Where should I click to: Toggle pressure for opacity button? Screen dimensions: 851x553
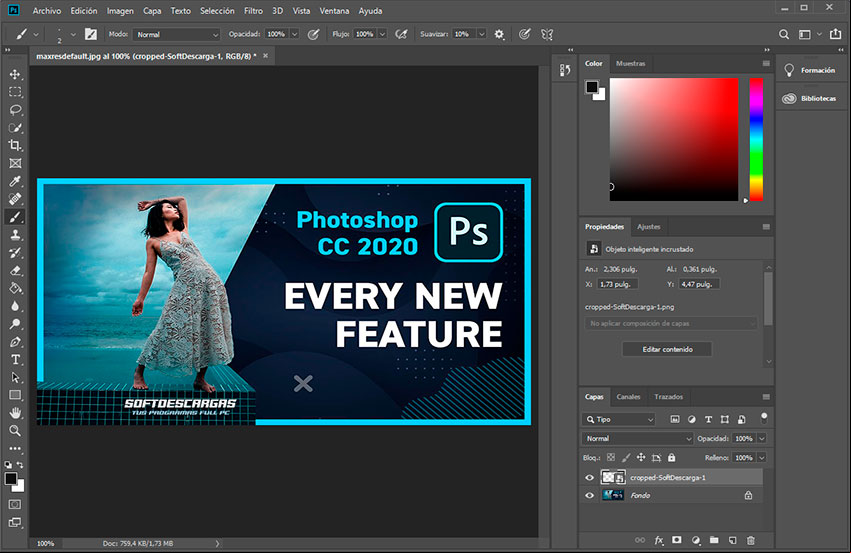tap(313, 34)
